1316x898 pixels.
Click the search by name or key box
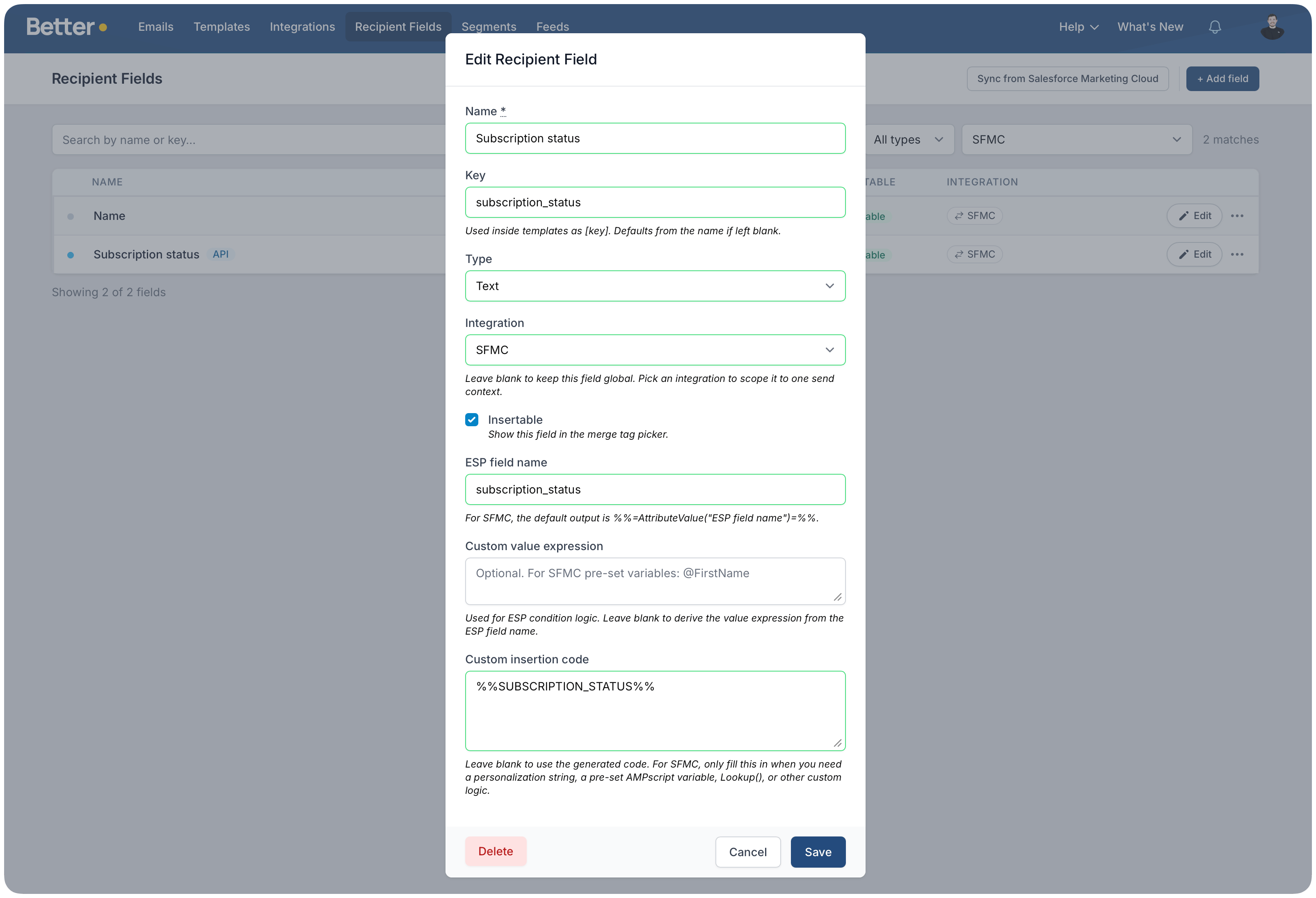click(249, 139)
